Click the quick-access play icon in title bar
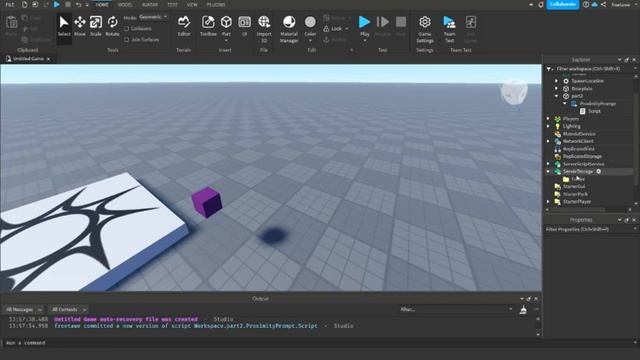The width and height of the screenshot is (640, 360). (57, 4)
